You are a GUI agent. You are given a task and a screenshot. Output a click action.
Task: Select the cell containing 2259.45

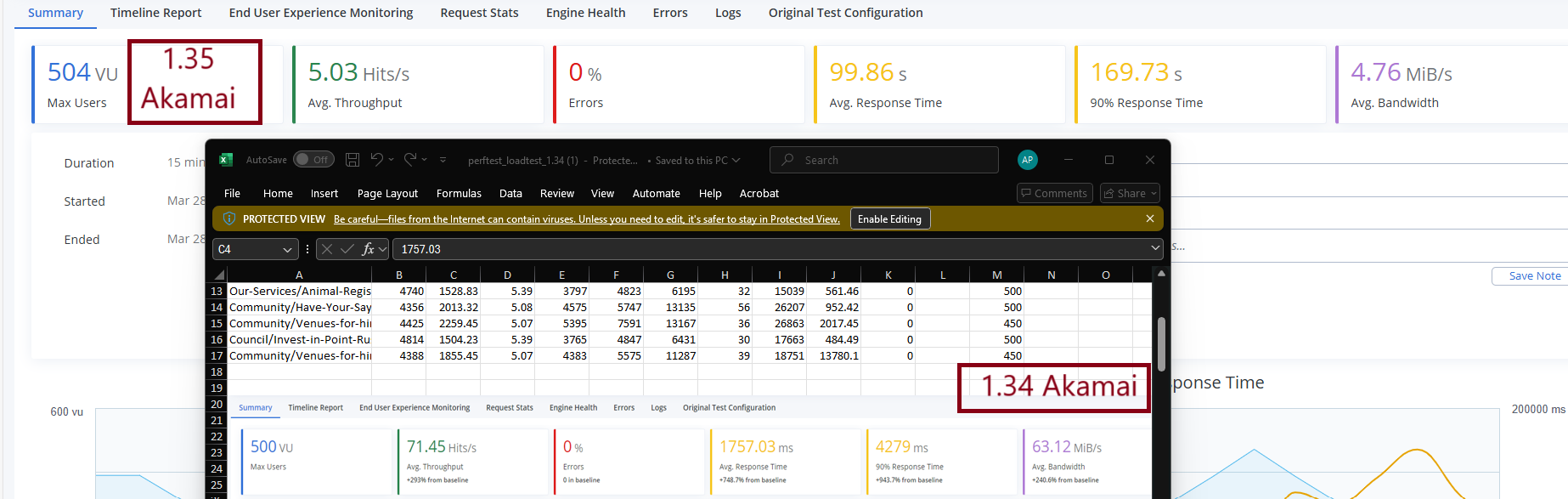coord(454,323)
